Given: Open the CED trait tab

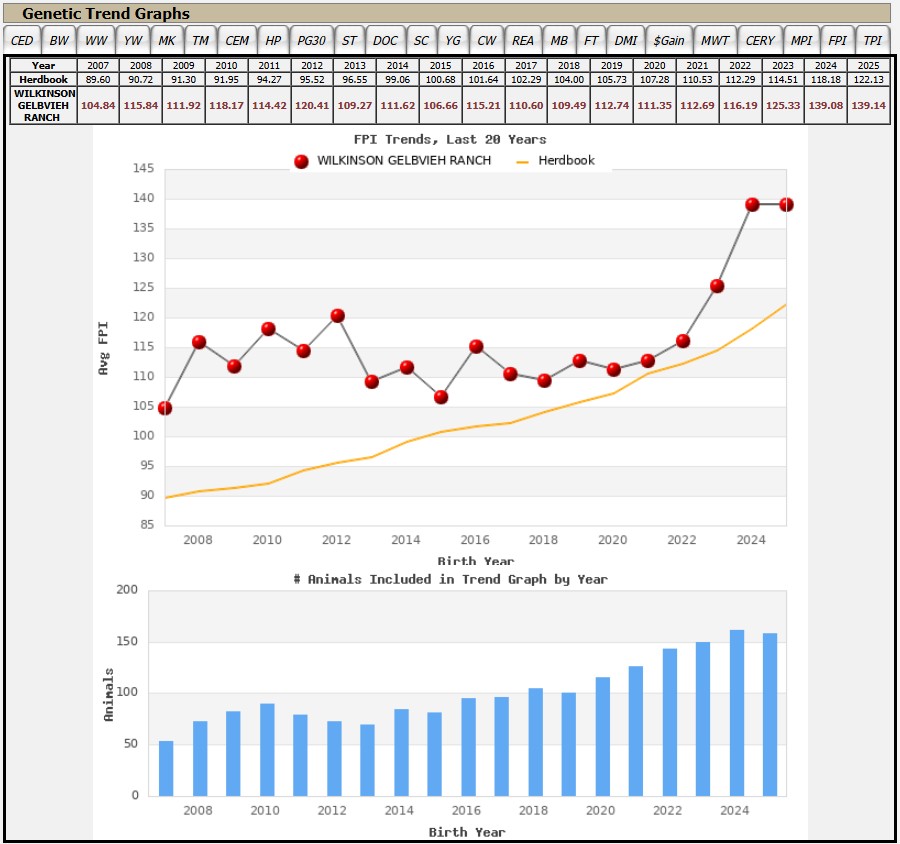Looking at the screenshot, I should point(22,40).
